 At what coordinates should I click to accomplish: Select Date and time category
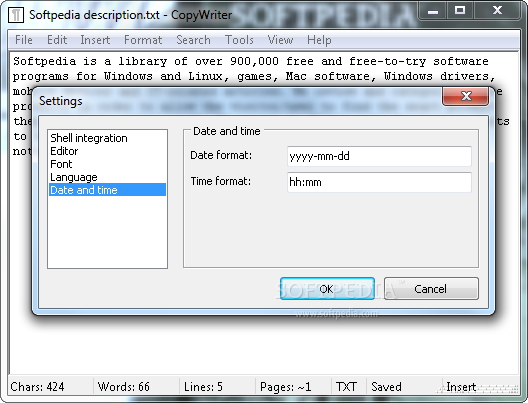point(107,190)
